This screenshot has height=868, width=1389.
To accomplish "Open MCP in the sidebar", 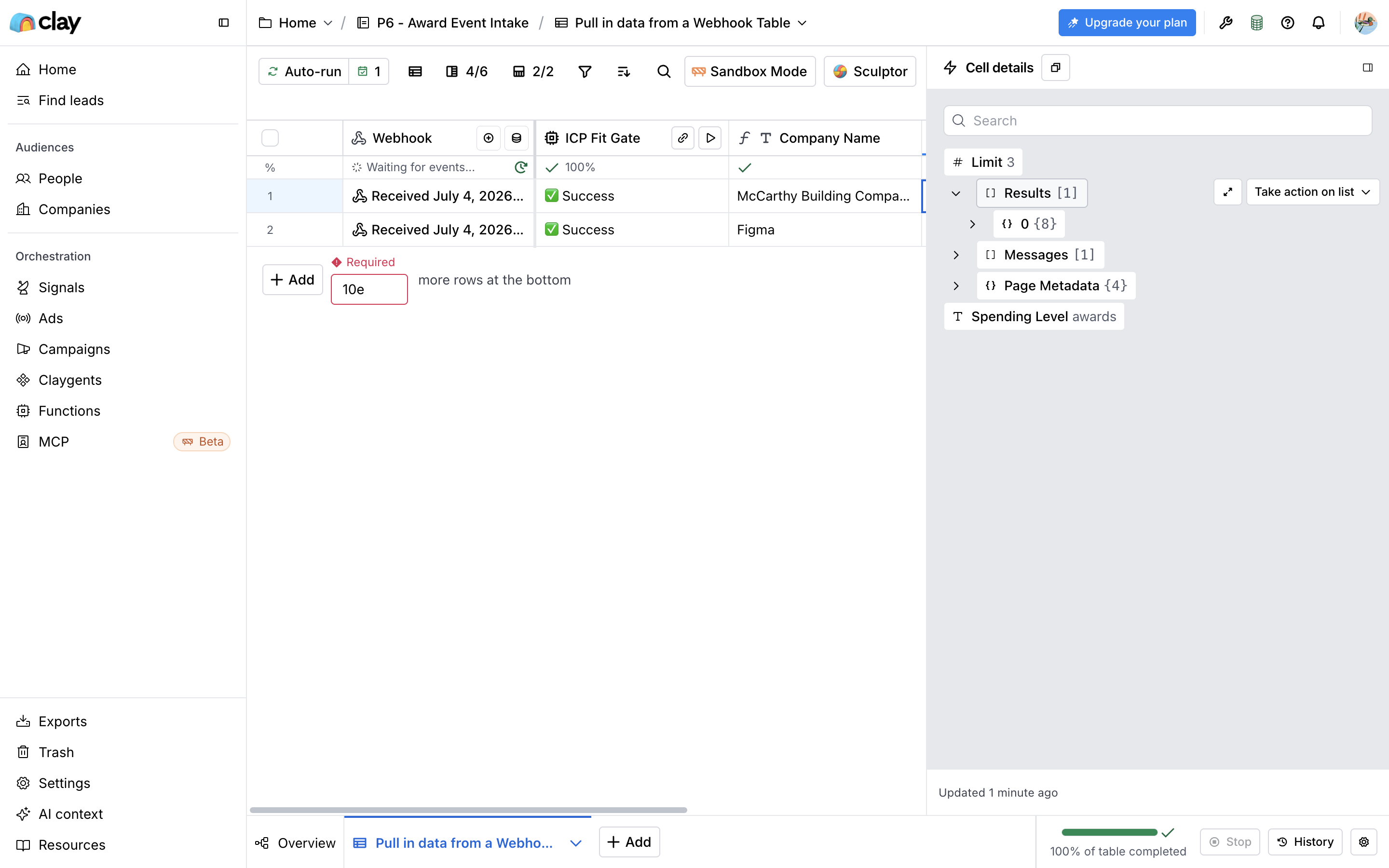I will tap(54, 441).
